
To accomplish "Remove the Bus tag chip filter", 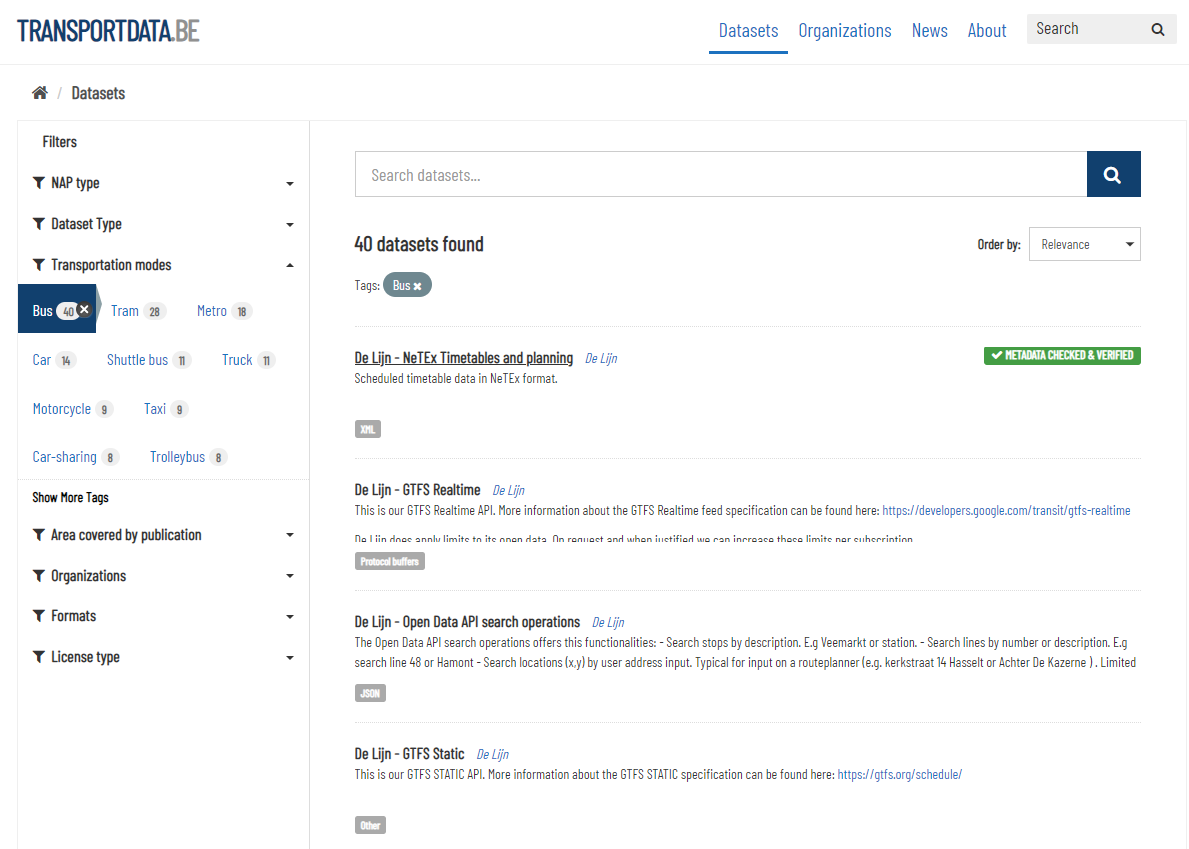I will (418, 286).
